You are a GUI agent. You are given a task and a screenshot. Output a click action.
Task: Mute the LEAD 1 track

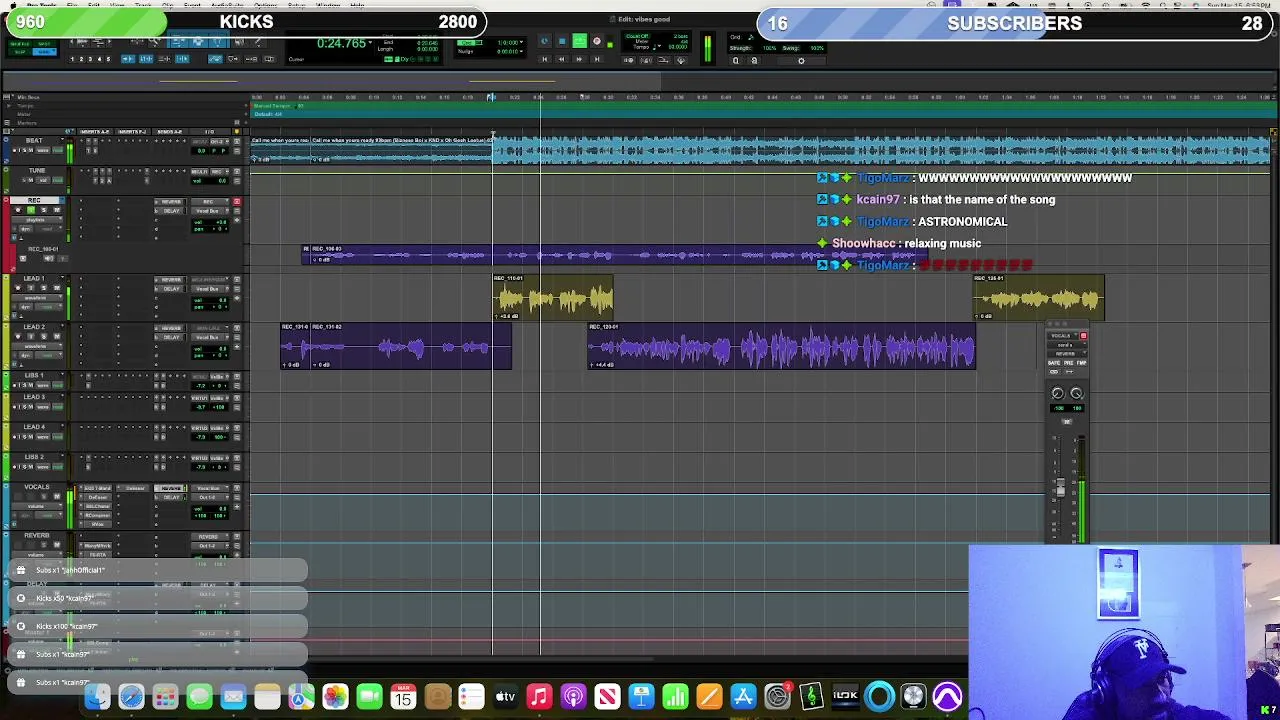click(57, 288)
